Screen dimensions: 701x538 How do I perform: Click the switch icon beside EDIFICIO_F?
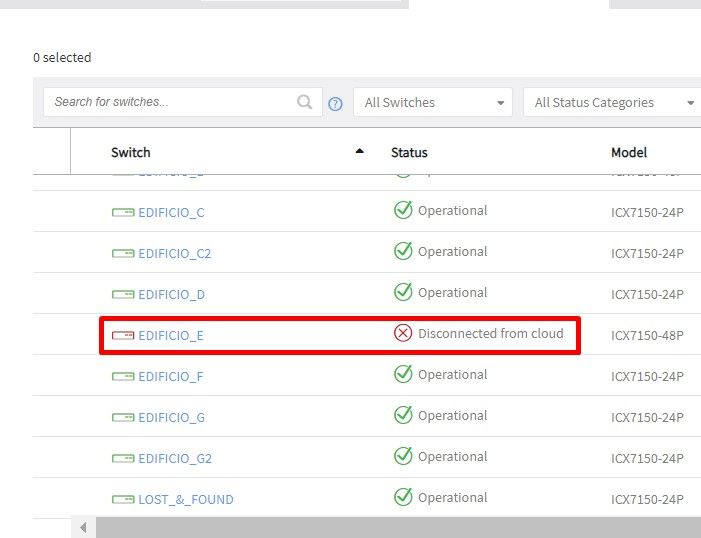click(x=123, y=376)
